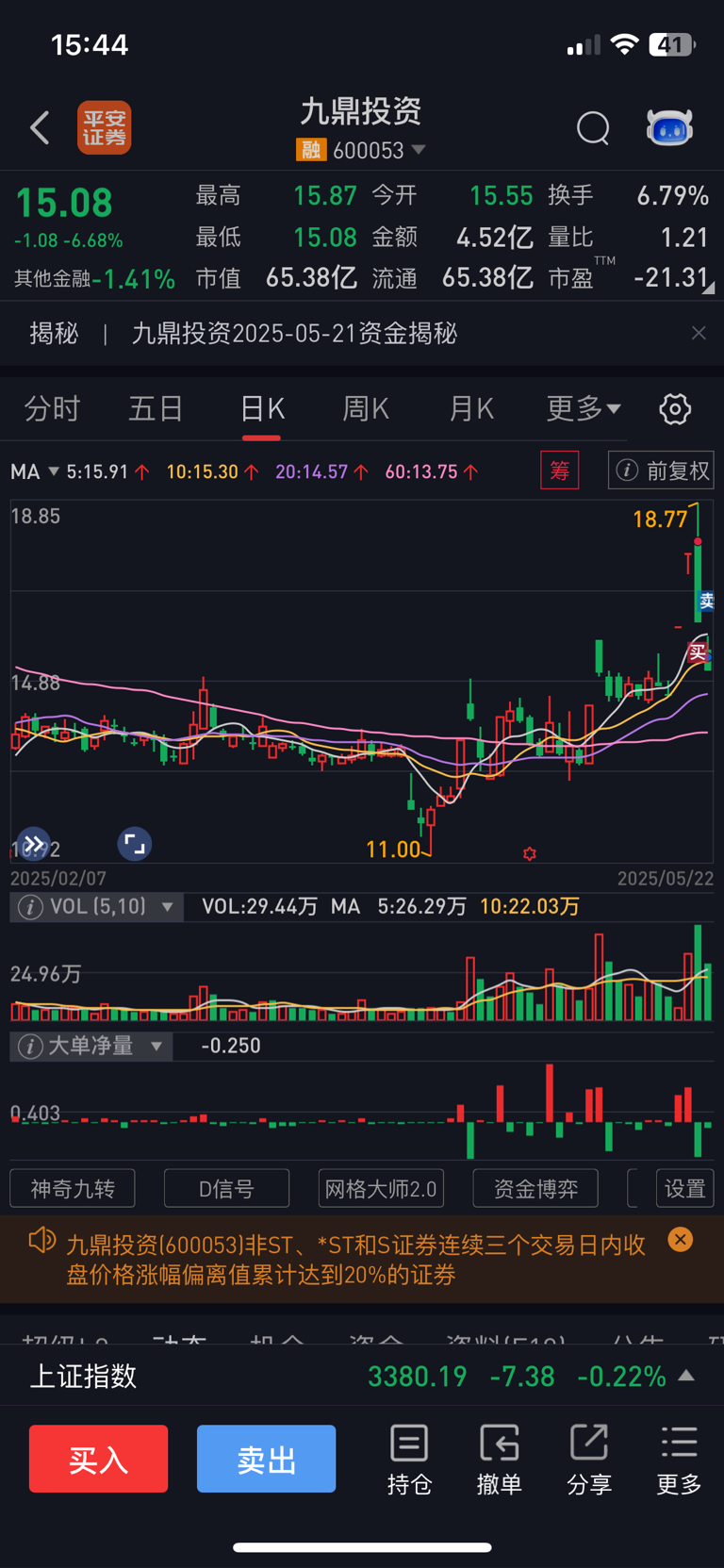Open 更多 menu icon in bottom bar
The width and height of the screenshot is (724, 1568).
click(x=679, y=1460)
